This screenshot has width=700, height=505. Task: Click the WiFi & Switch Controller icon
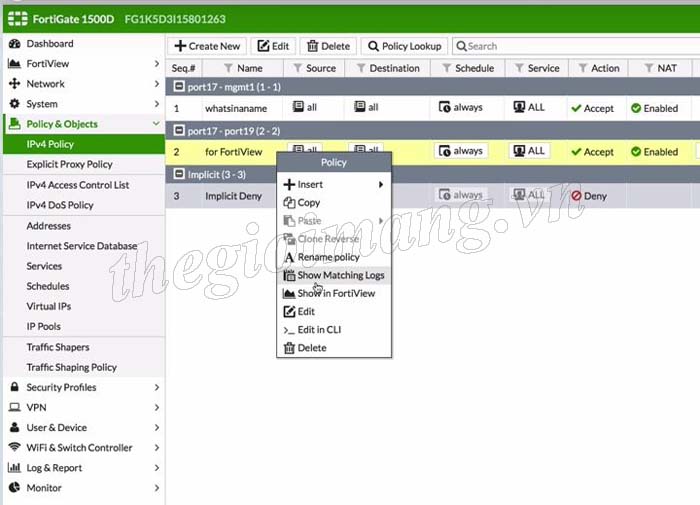coord(15,448)
